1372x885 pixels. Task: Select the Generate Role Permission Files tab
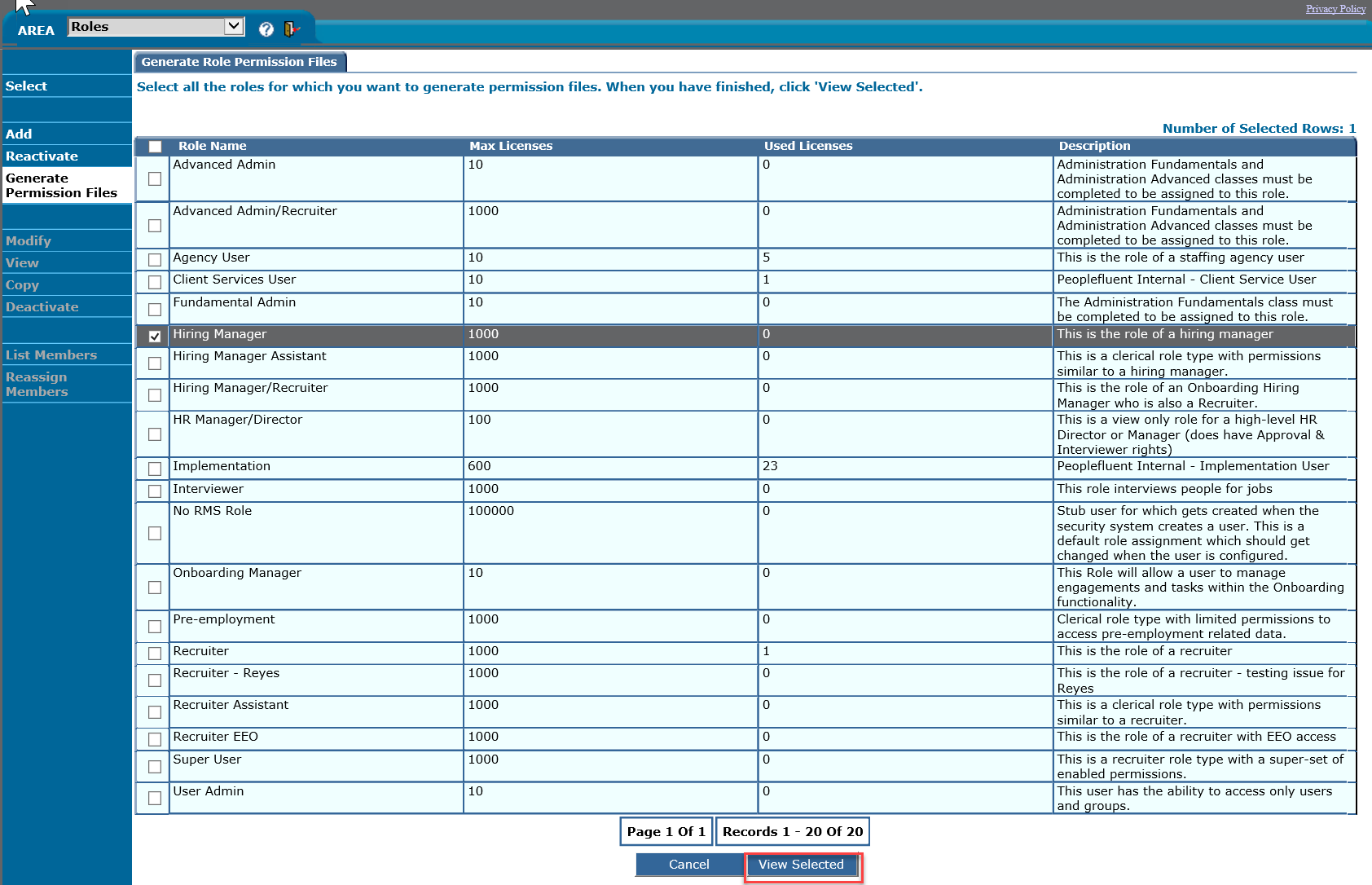[240, 62]
